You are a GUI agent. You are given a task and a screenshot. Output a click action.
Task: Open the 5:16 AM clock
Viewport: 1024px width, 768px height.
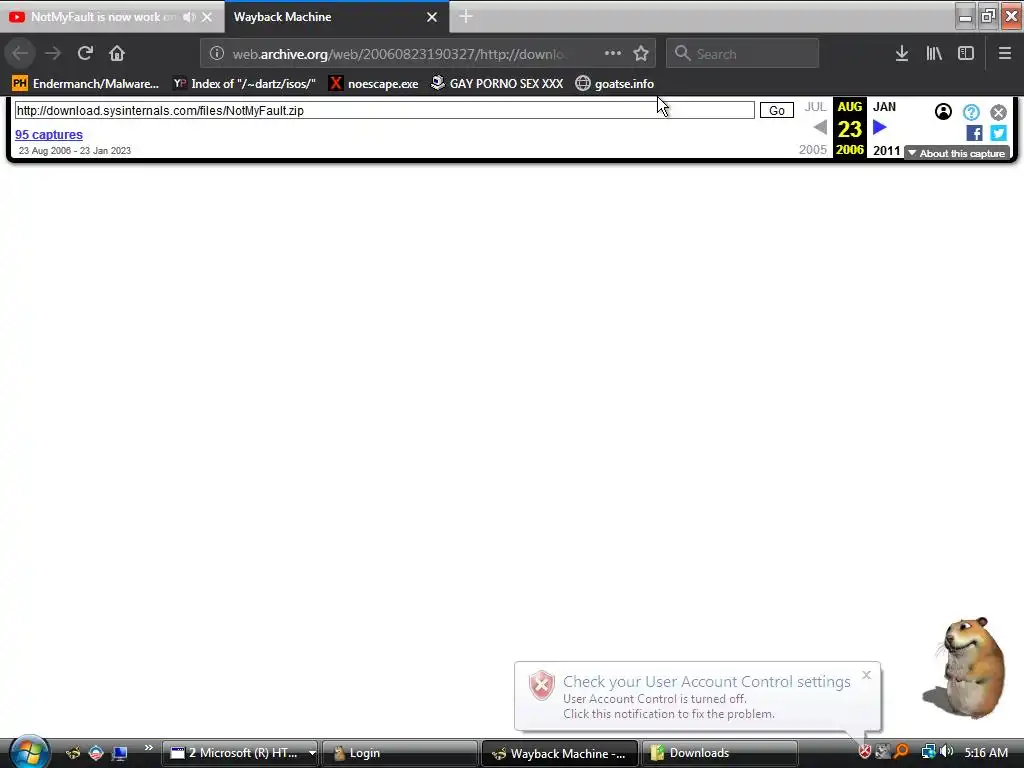pos(986,753)
